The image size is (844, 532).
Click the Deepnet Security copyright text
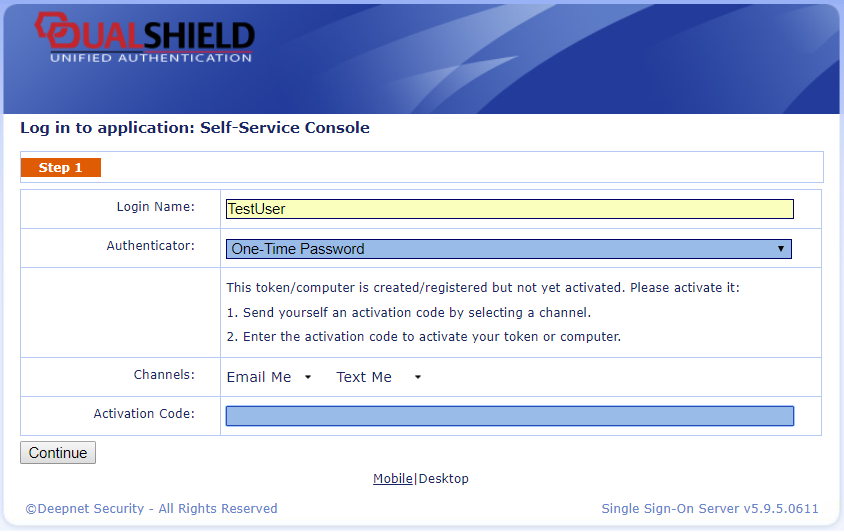(x=151, y=509)
